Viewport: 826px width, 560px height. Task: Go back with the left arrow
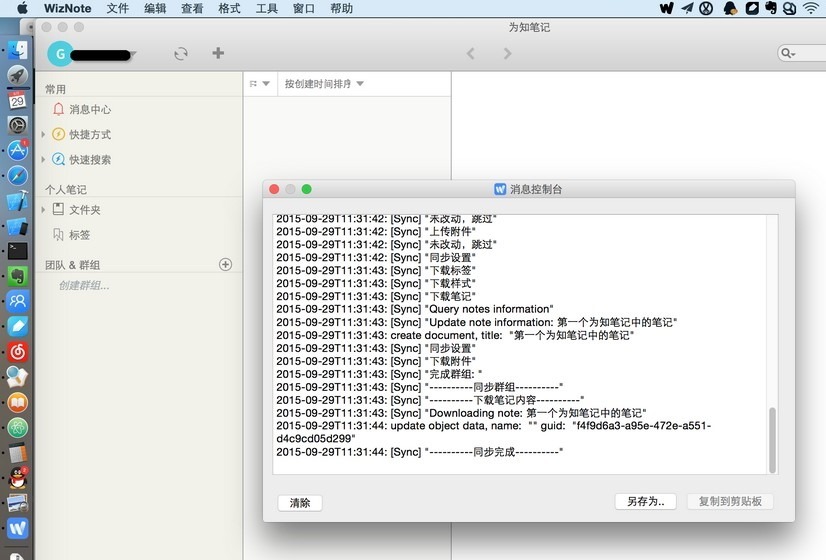[471, 53]
